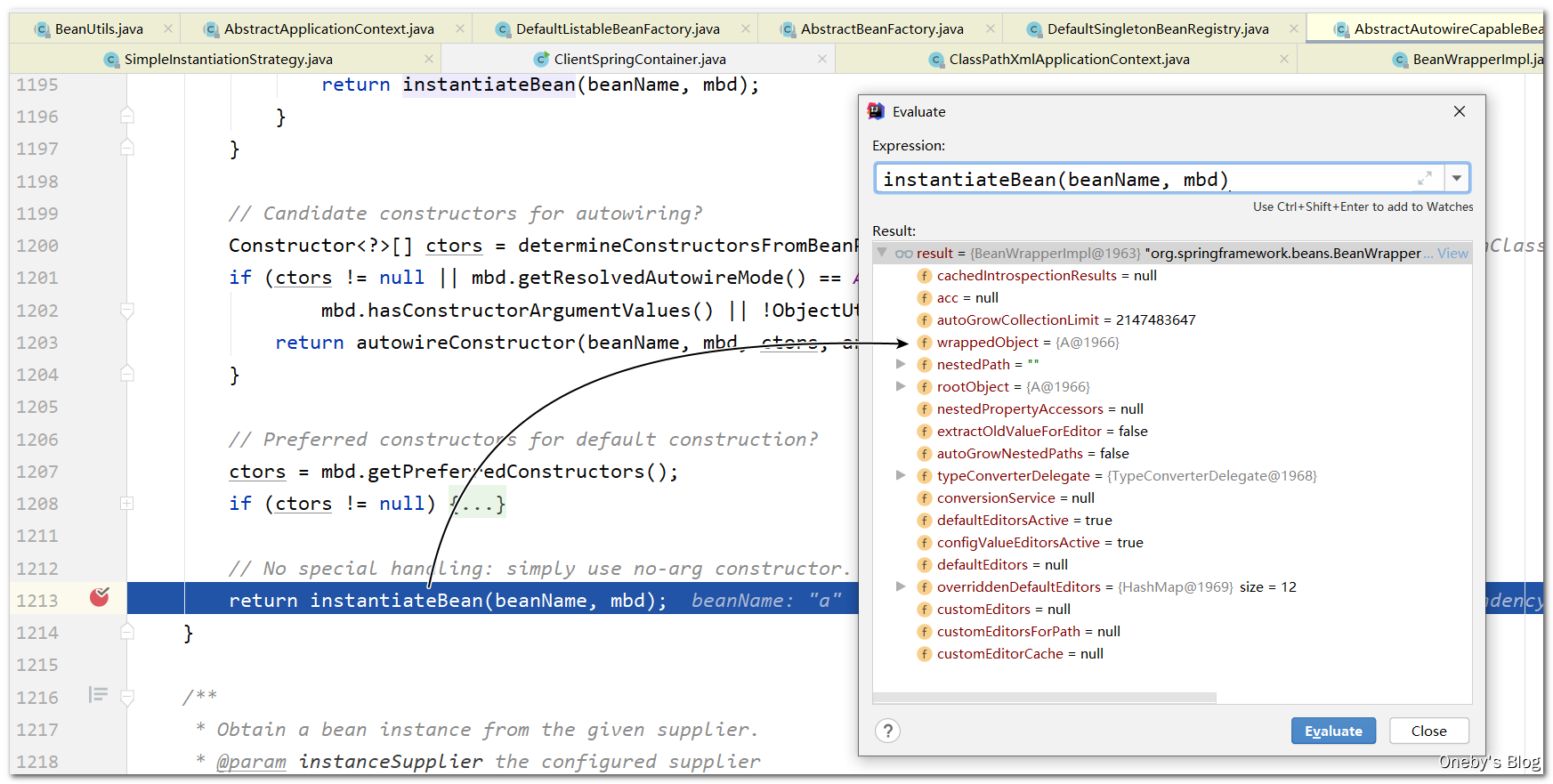Click the Evaluate dialog IntelliJ logo icon

coord(876,111)
